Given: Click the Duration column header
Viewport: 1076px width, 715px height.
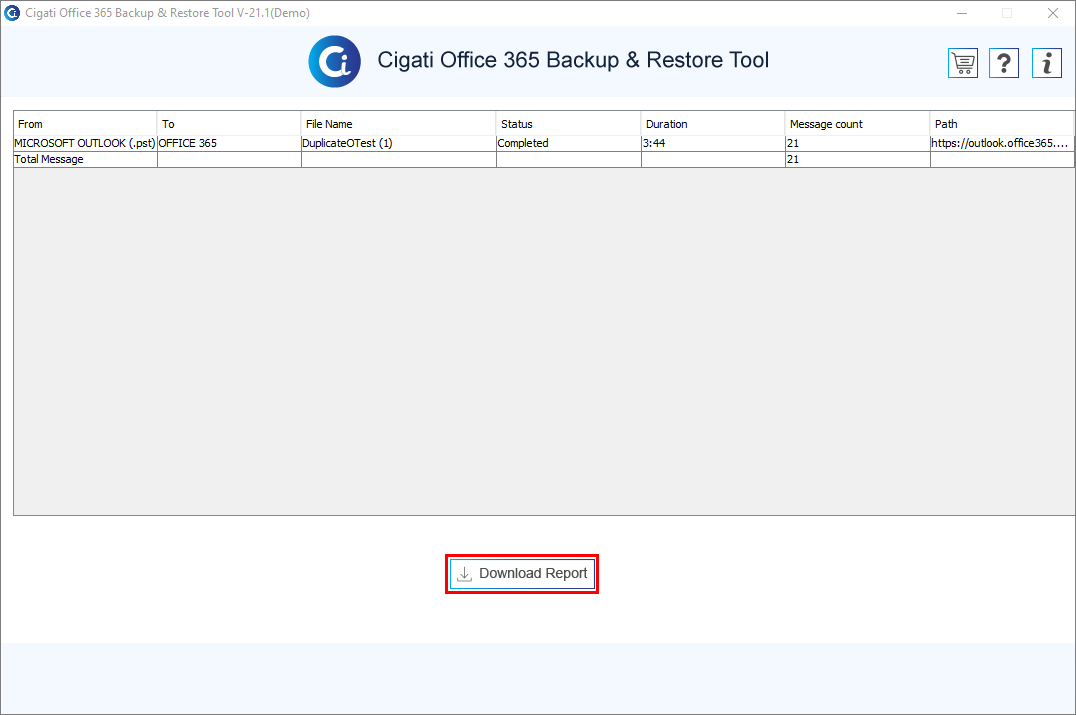Looking at the screenshot, I should pos(714,124).
